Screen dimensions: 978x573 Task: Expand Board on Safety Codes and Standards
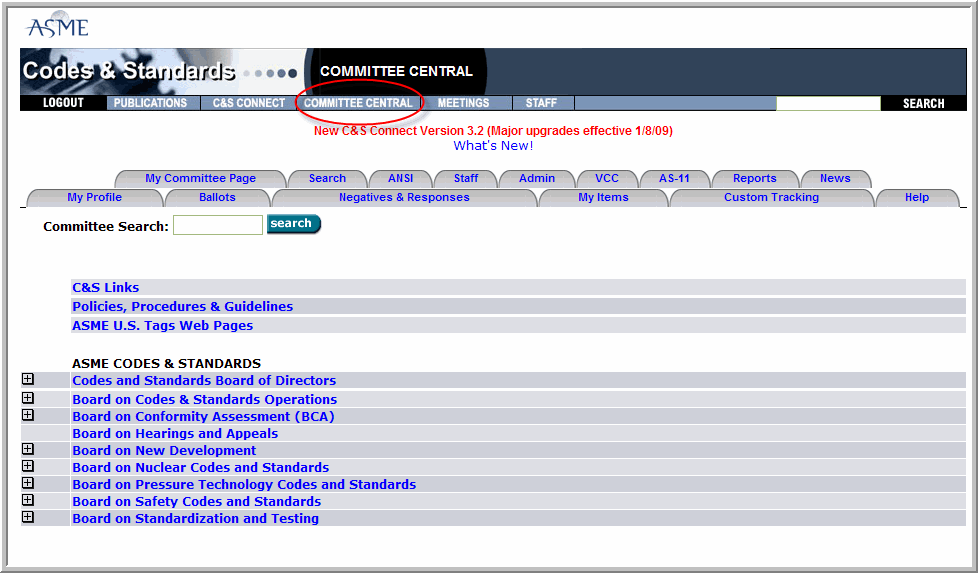pyautogui.click(x=28, y=500)
